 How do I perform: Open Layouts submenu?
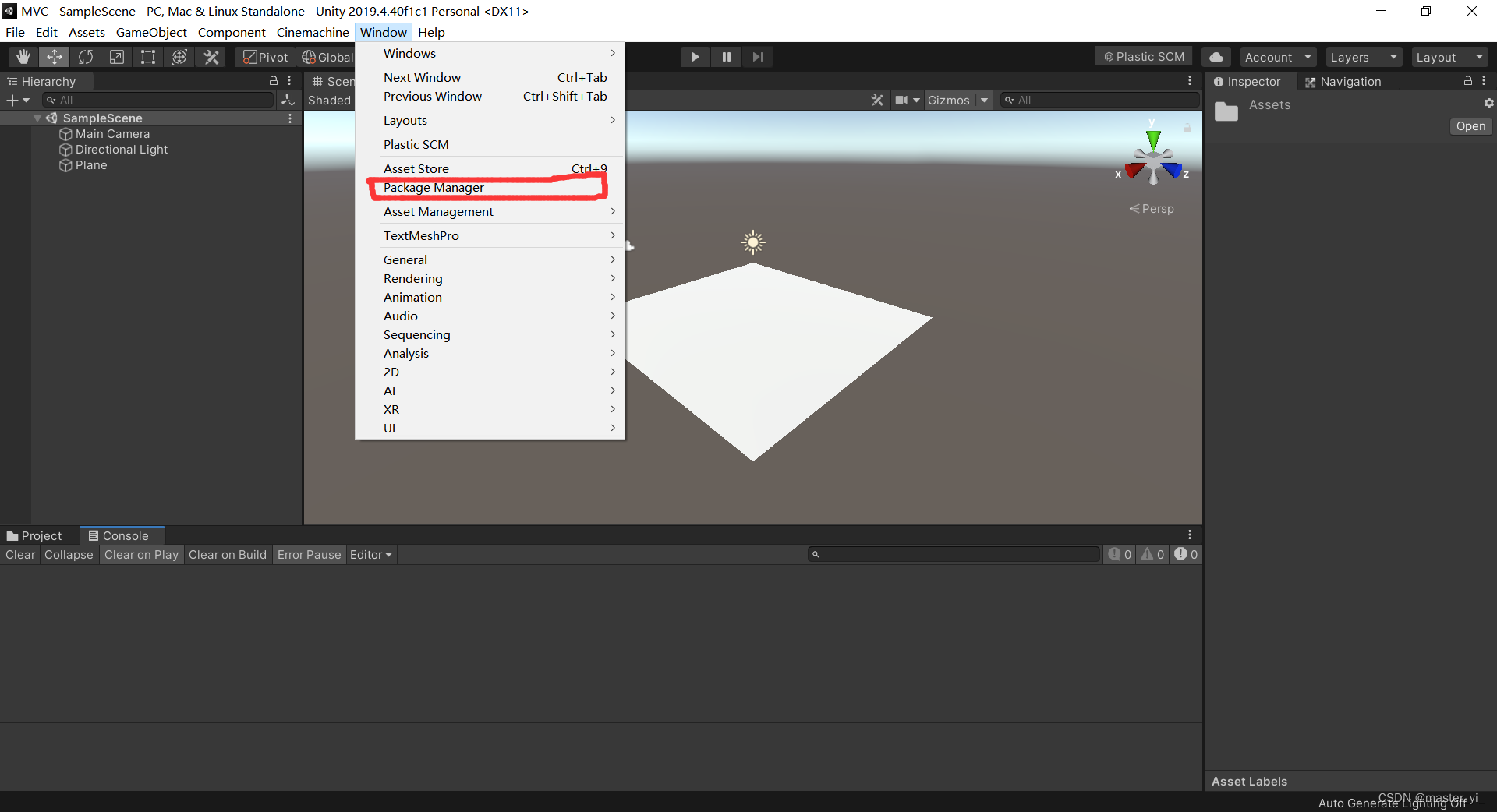pos(490,121)
